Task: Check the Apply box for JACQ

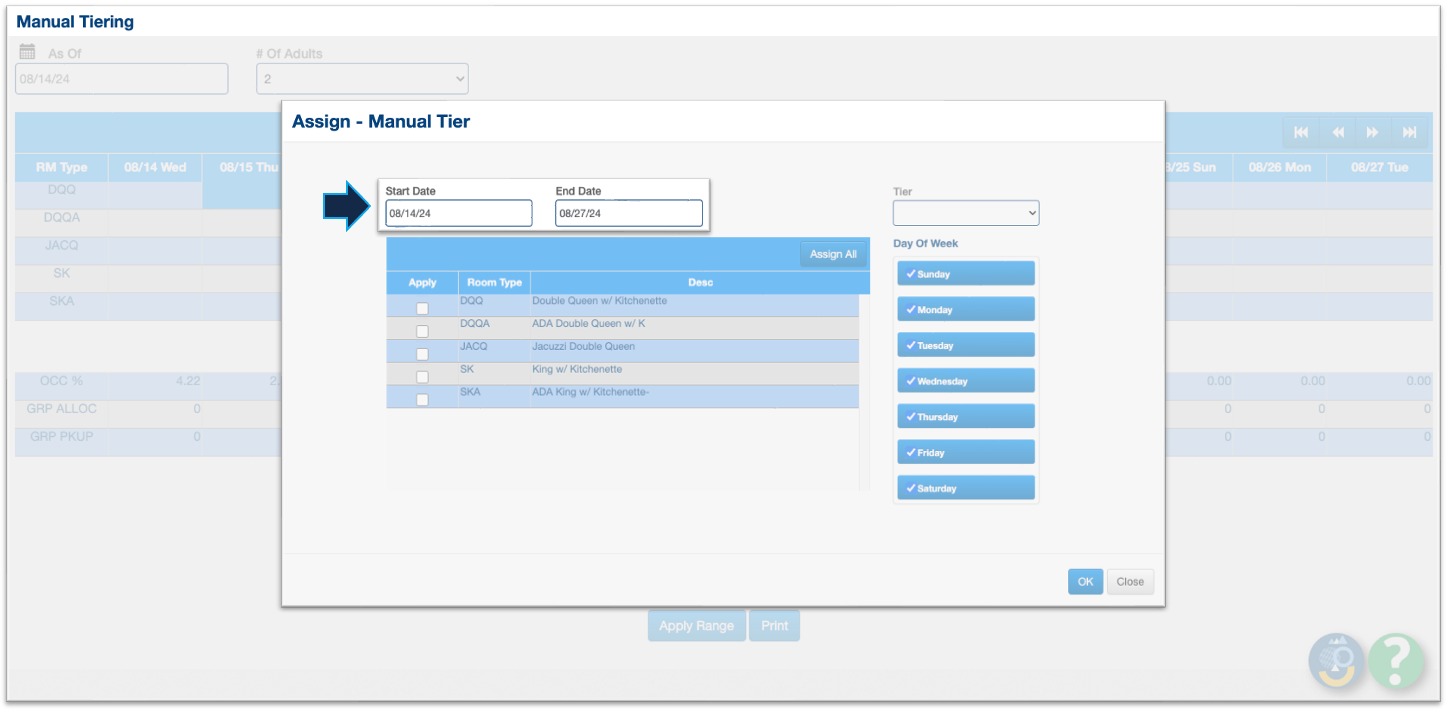Action: pos(422,354)
